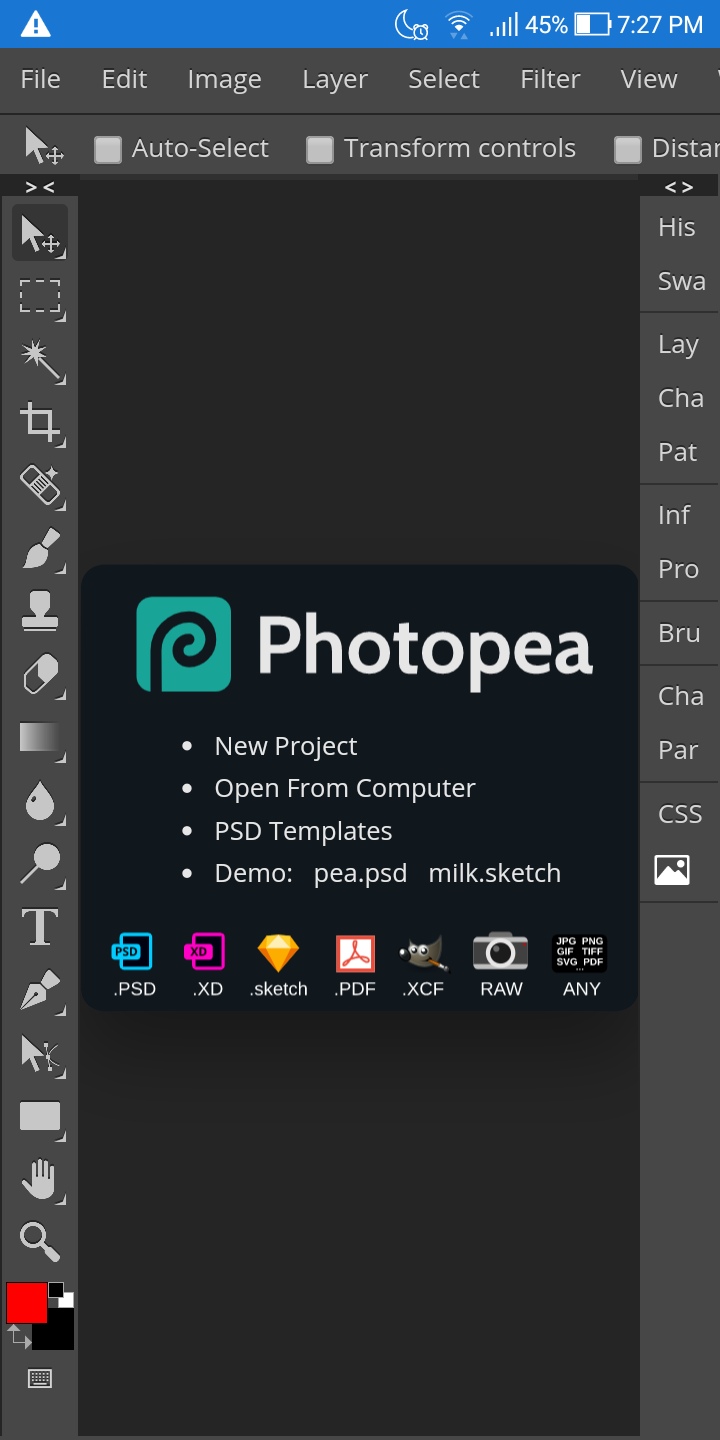Expand the History panel (His)
This screenshot has width=720, height=1440.
point(679,227)
